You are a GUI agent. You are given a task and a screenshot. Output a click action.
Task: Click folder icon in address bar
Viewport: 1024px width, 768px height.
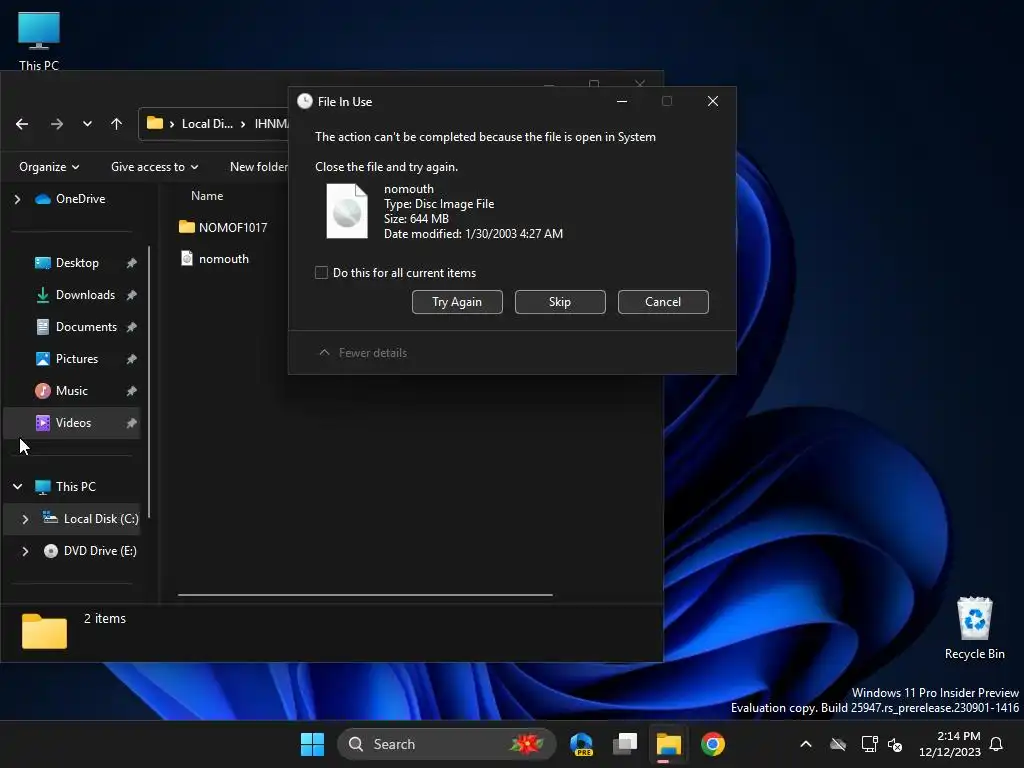(155, 123)
